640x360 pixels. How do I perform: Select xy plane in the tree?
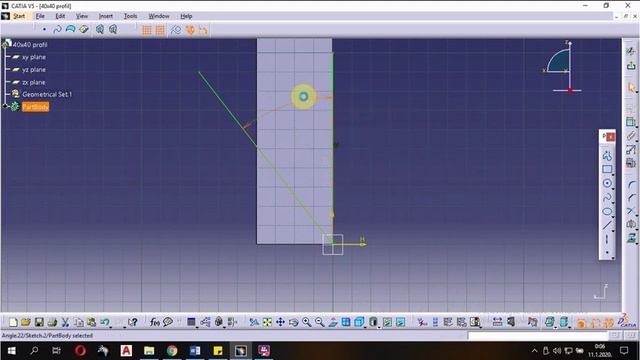pos(34,57)
